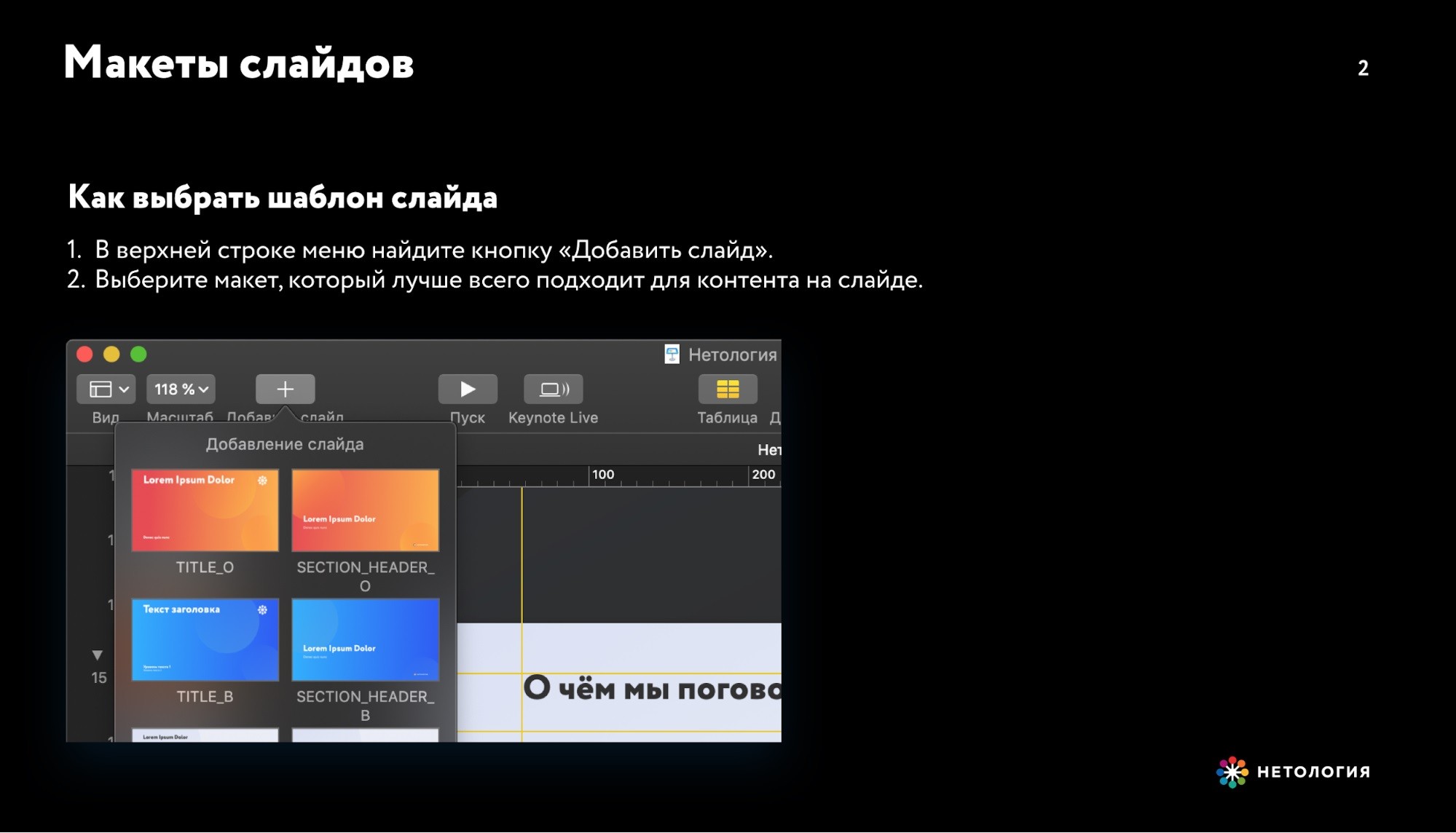Open the 118 % zoom dropdown
The height and width of the screenshot is (833, 1456).
pyautogui.click(x=179, y=388)
